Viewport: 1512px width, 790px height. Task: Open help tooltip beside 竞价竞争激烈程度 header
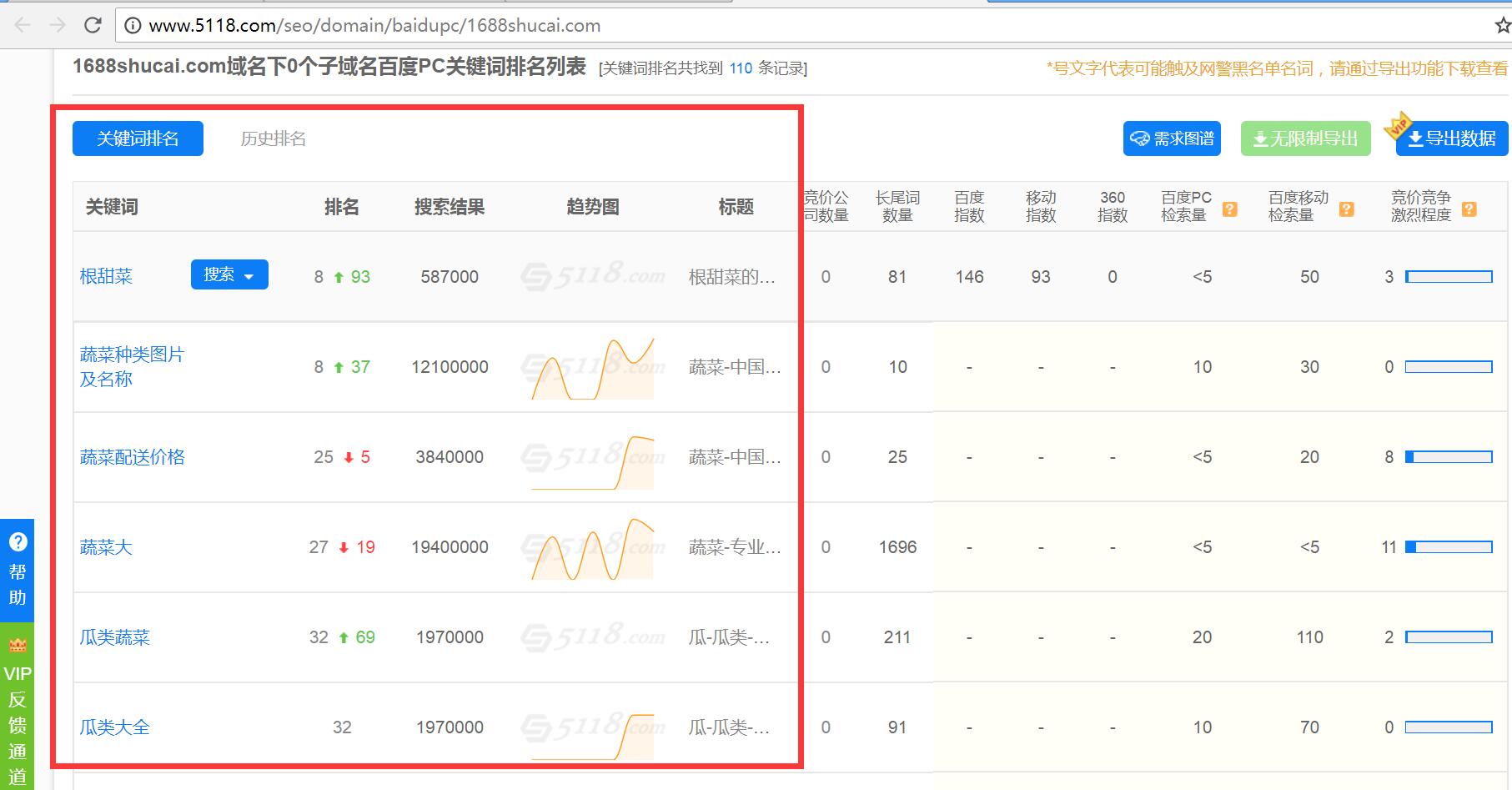tap(1469, 209)
